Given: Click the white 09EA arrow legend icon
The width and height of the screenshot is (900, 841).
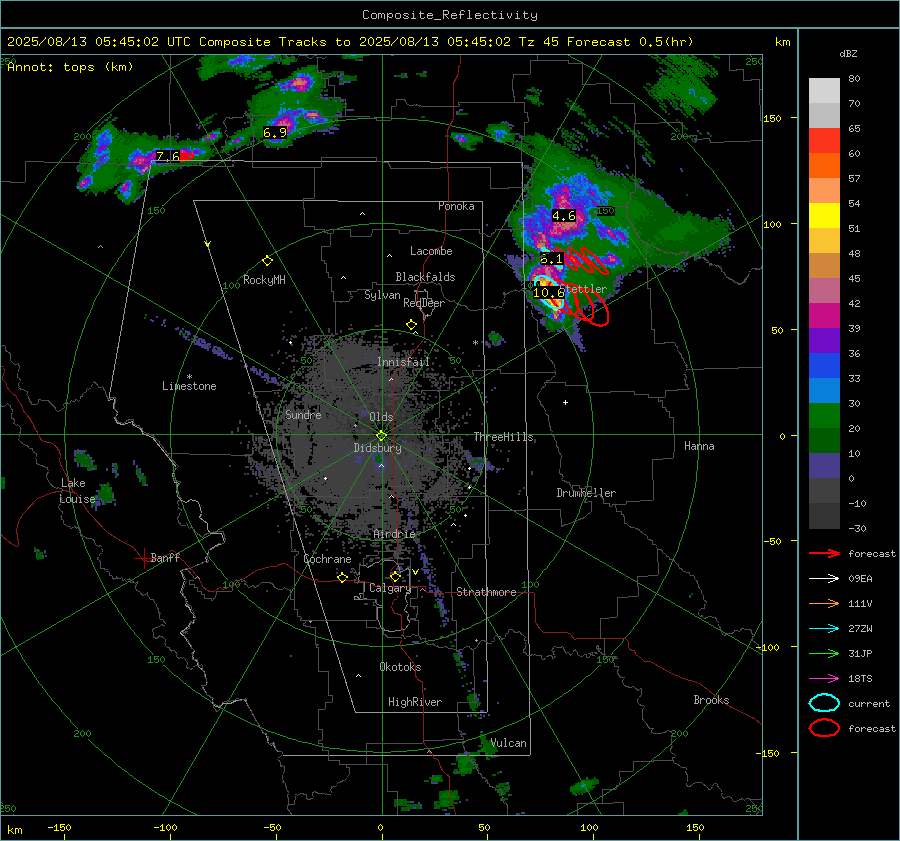Looking at the screenshot, I should 824,578.
